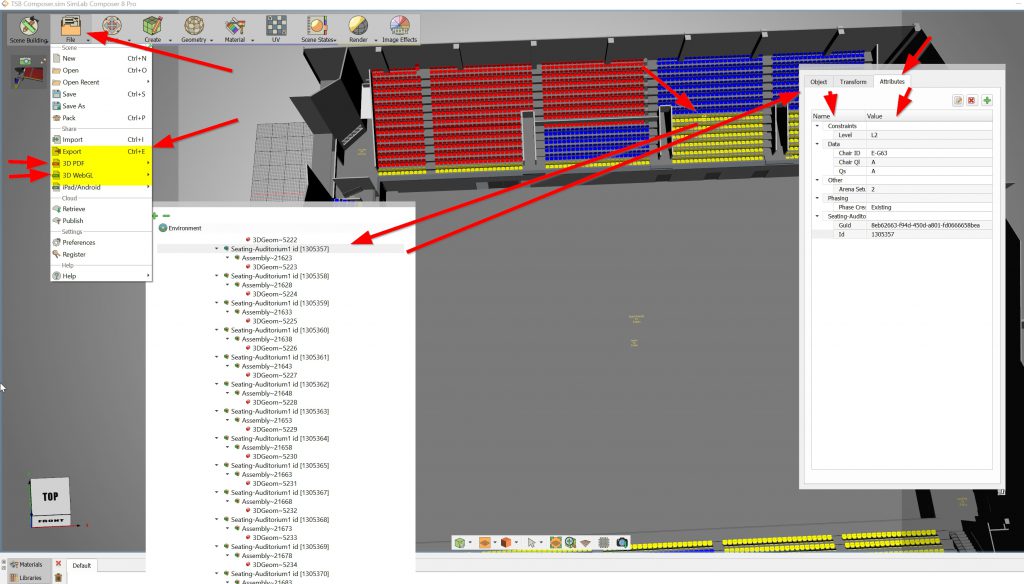Image resolution: width=1024 pixels, height=584 pixels.
Task: Click the Scene States toolbar icon
Action: point(318,27)
